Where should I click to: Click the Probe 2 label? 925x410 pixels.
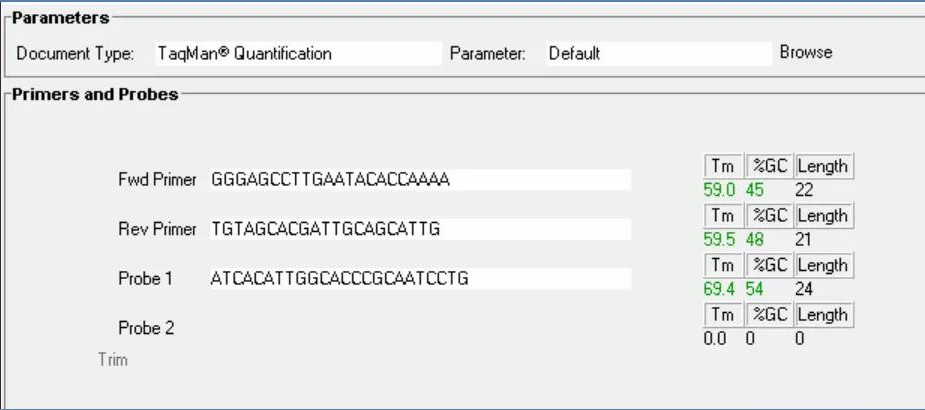146,328
